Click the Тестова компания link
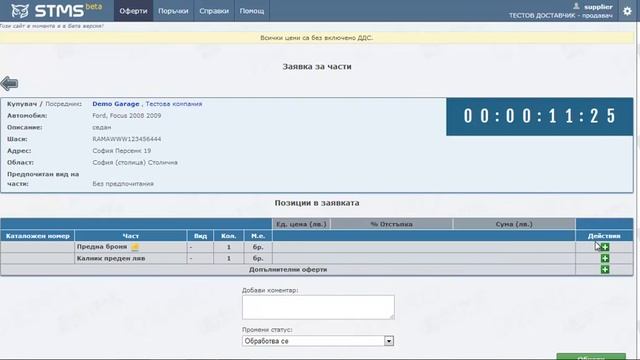 coord(174,104)
